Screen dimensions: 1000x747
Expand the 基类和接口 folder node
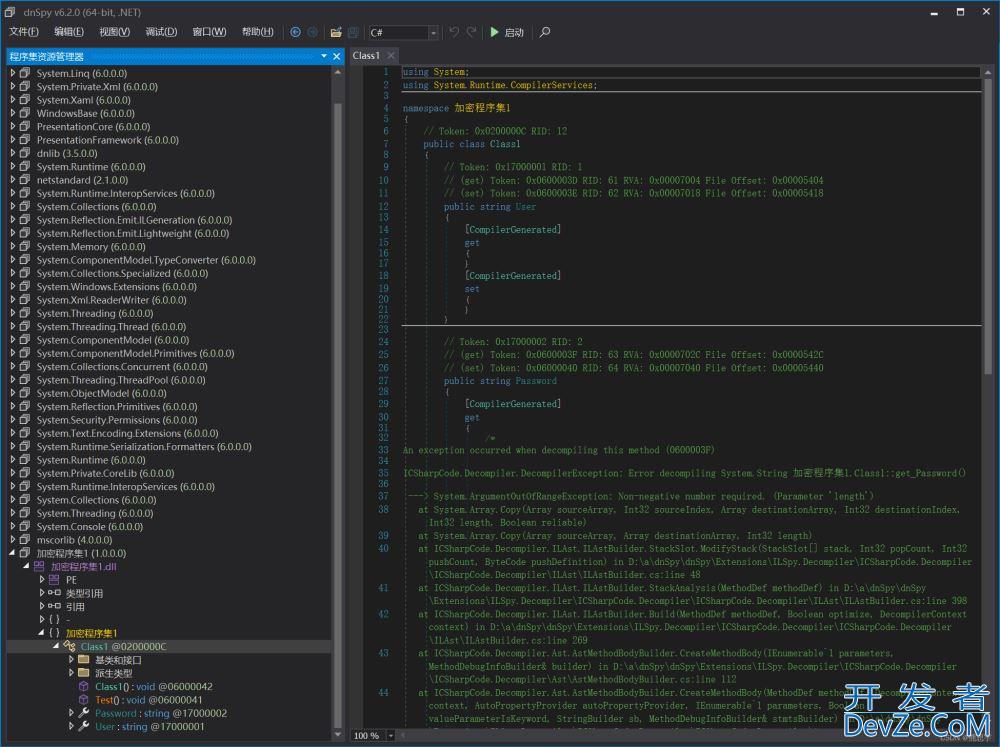(71, 660)
